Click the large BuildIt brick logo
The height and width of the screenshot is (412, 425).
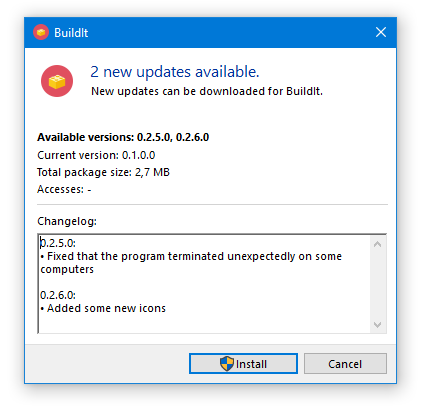coord(57,81)
